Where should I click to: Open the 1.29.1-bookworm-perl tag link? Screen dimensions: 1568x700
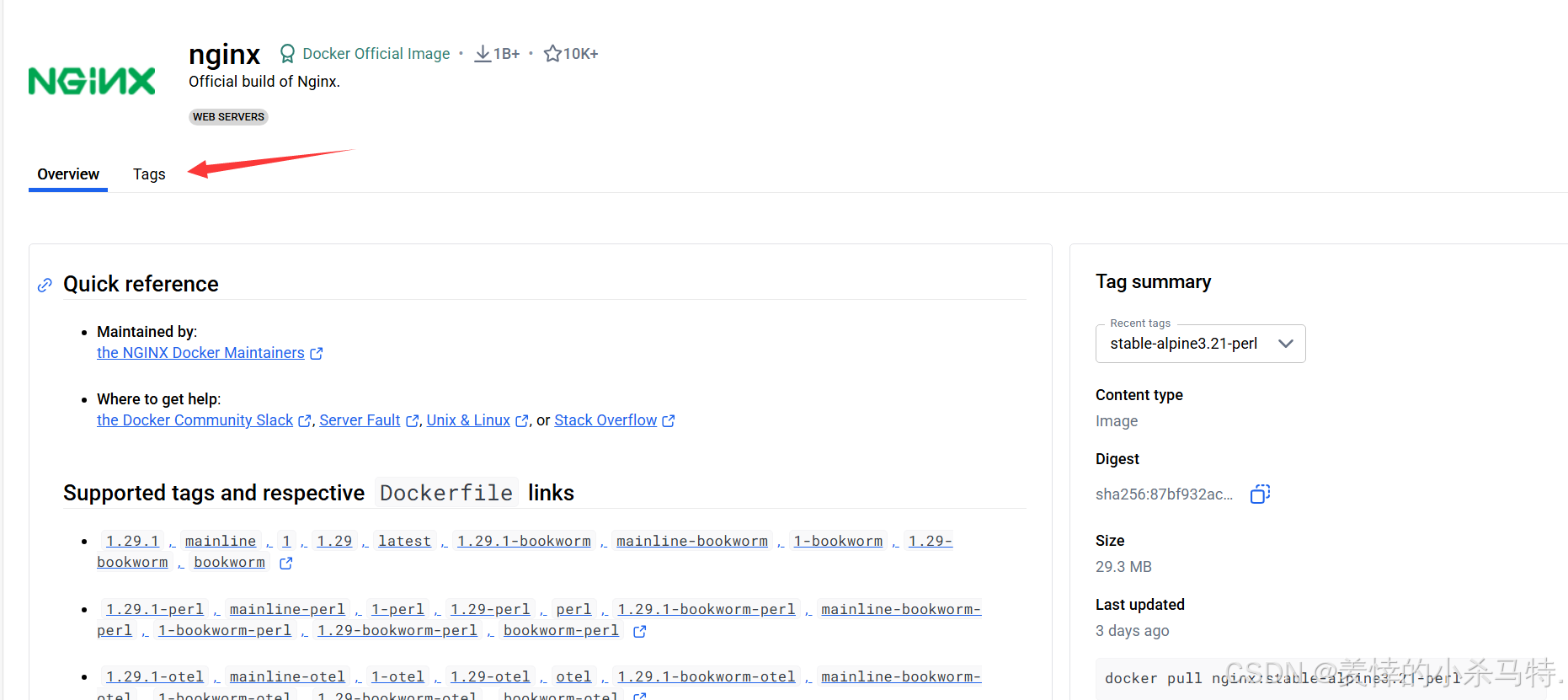(707, 609)
